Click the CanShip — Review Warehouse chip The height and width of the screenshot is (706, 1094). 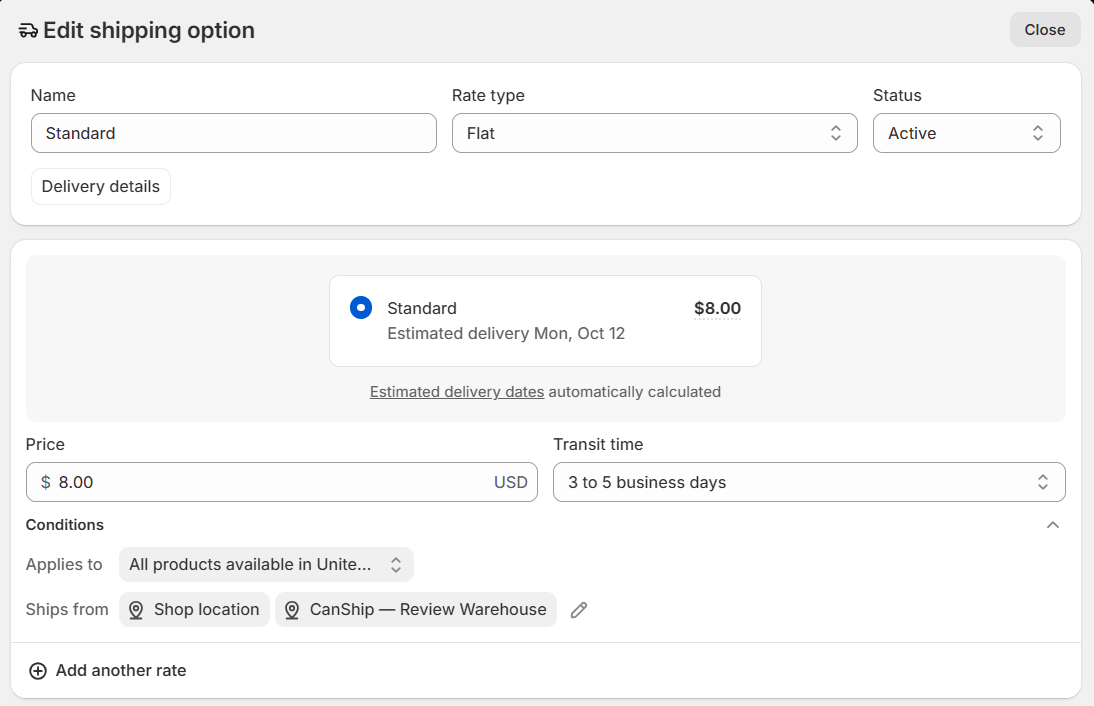pos(416,610)
